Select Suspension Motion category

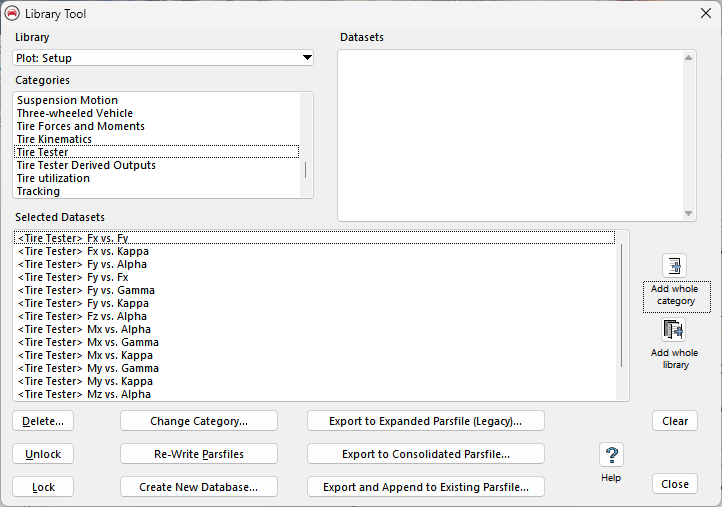pyautogui.click(x=67, y=100)
